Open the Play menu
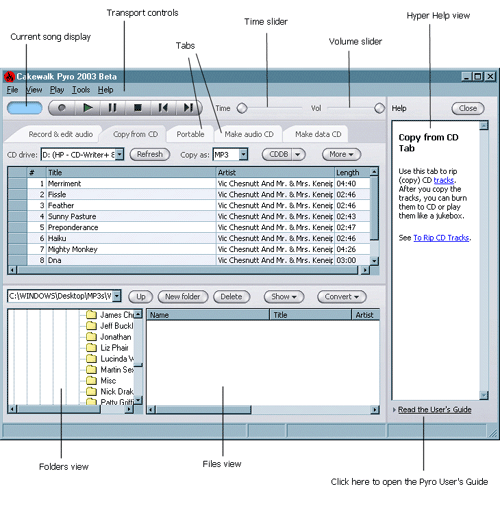Viewport: 500px width, 517px height. point(57,90)
